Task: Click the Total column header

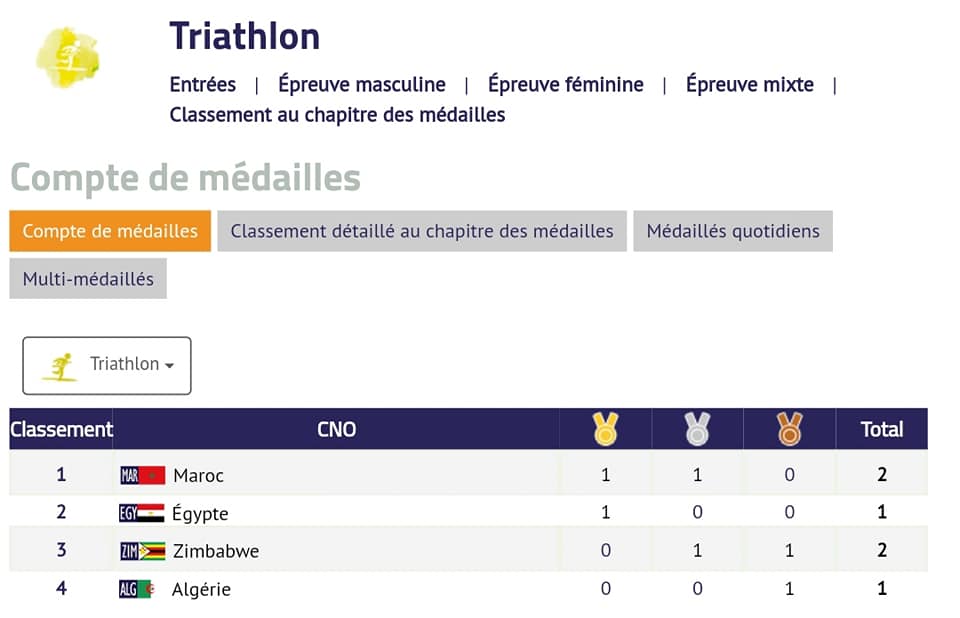Action: (x=882, y=429)
